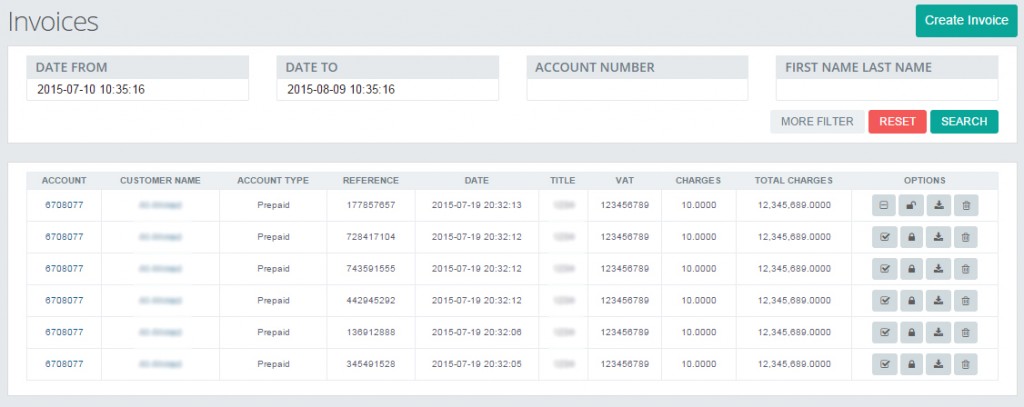Select reference number 345491528
1024x407 pixels.
[371, 364]
